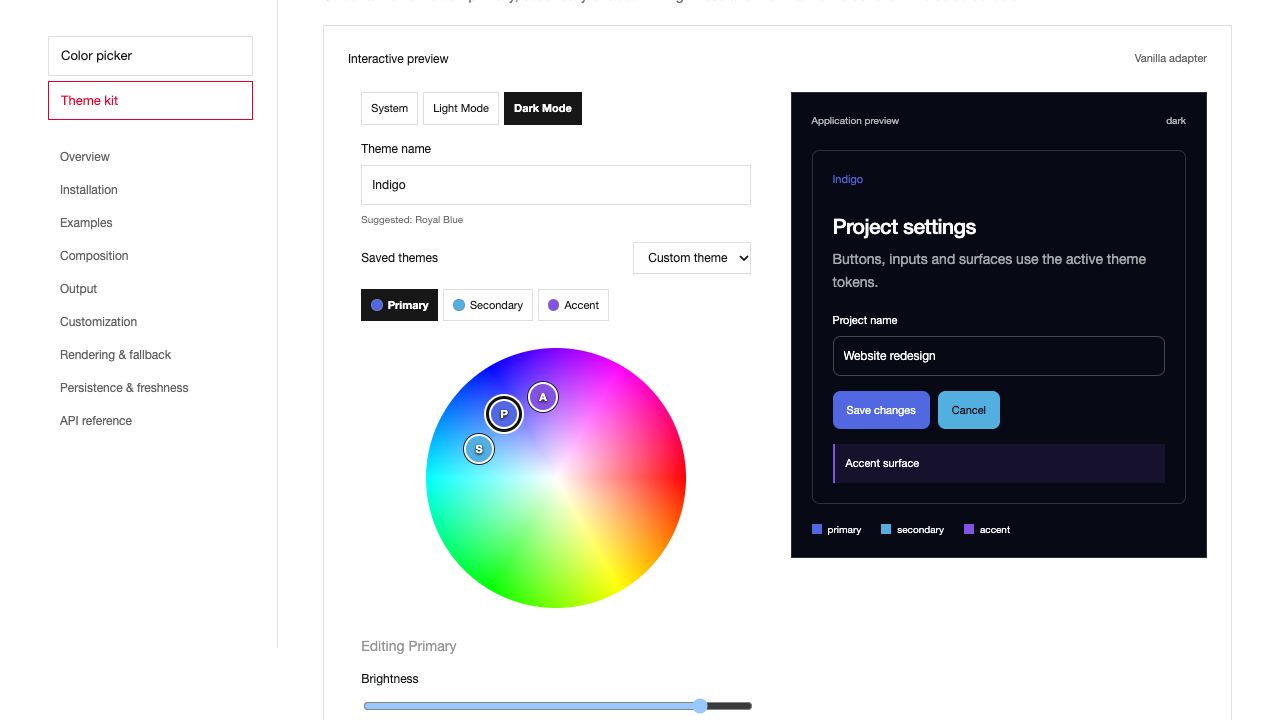The image size is (1280, 720).
Task: Go to the Composition section
Action: click(x=94, y=256)
